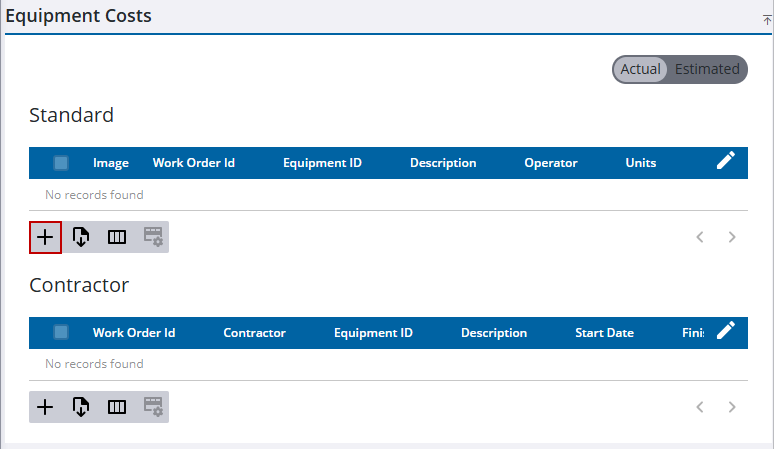
Task: Sort Standard table by Operator column
Action: (551, 163)
